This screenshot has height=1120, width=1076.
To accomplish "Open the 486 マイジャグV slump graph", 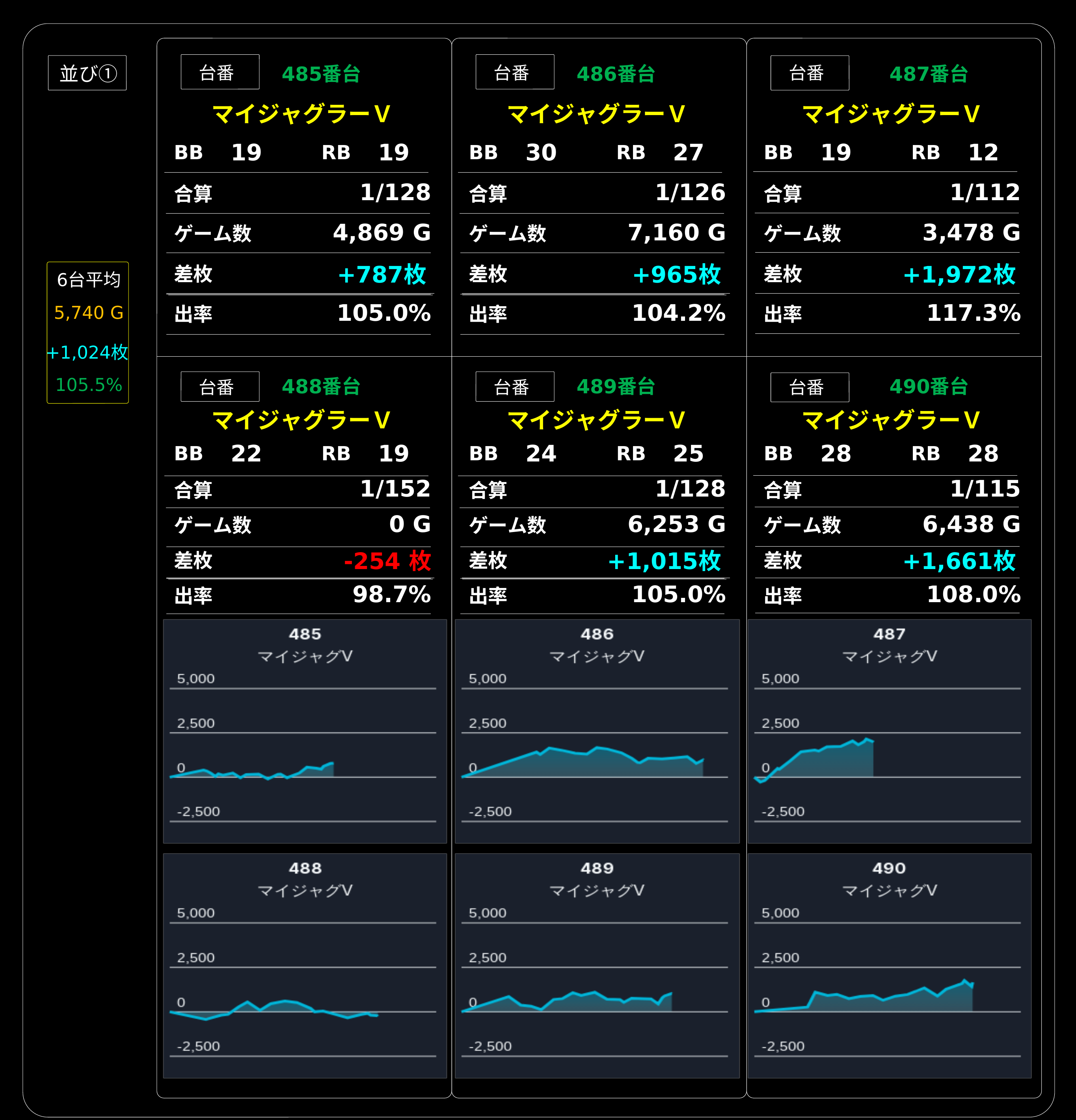I will (597, 731).
